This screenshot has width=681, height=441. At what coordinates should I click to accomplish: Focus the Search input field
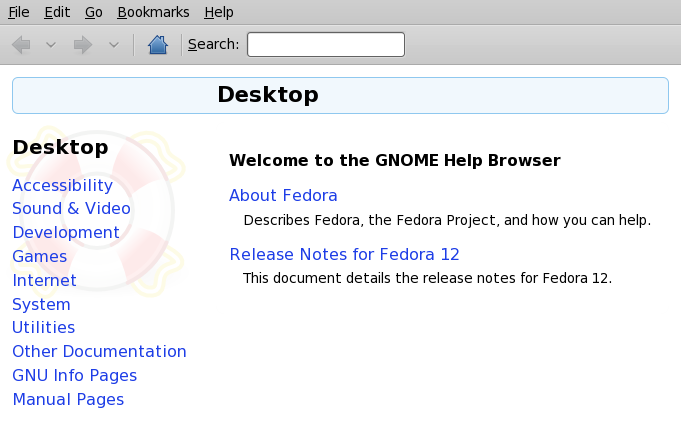326,44
